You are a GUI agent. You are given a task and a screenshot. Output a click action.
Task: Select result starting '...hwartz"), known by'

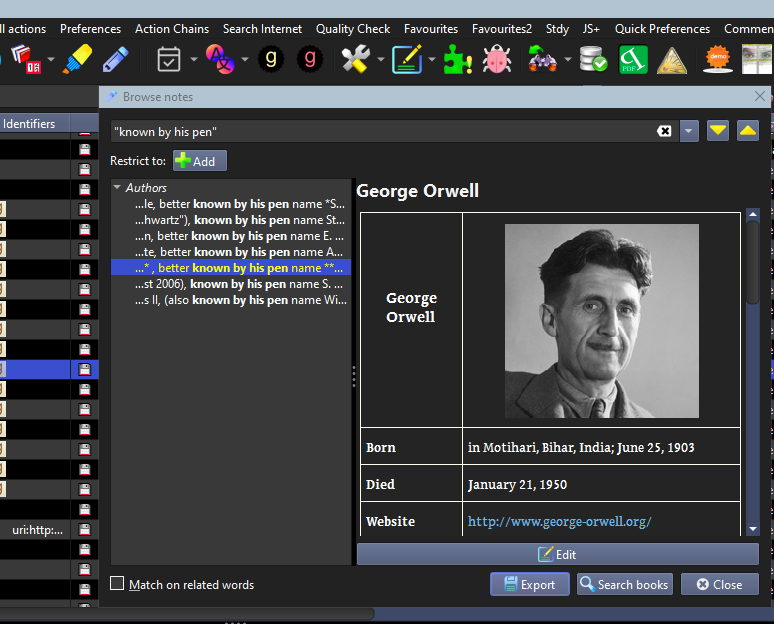[x=240, y=220]
